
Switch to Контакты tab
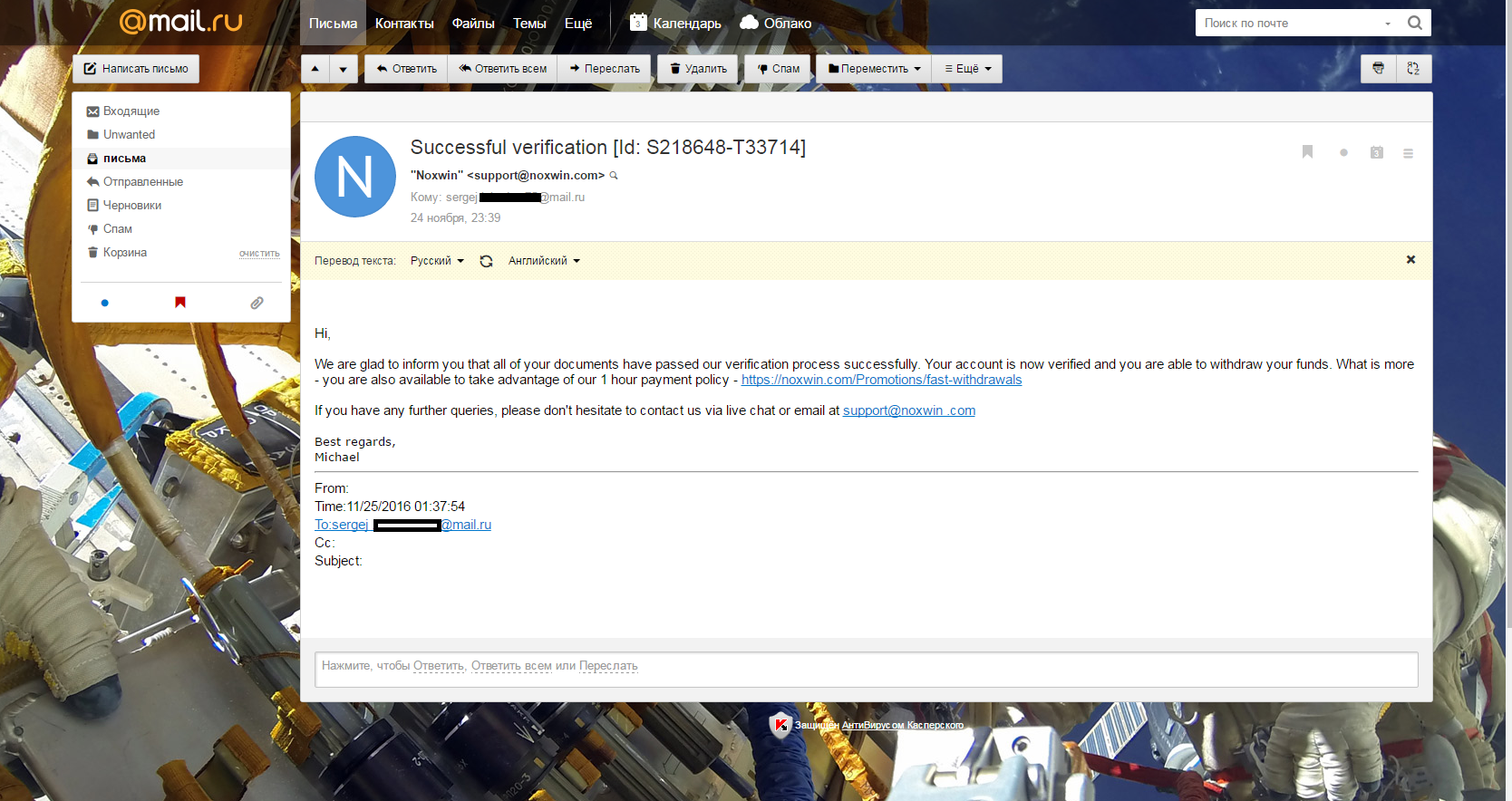point(404,23)
